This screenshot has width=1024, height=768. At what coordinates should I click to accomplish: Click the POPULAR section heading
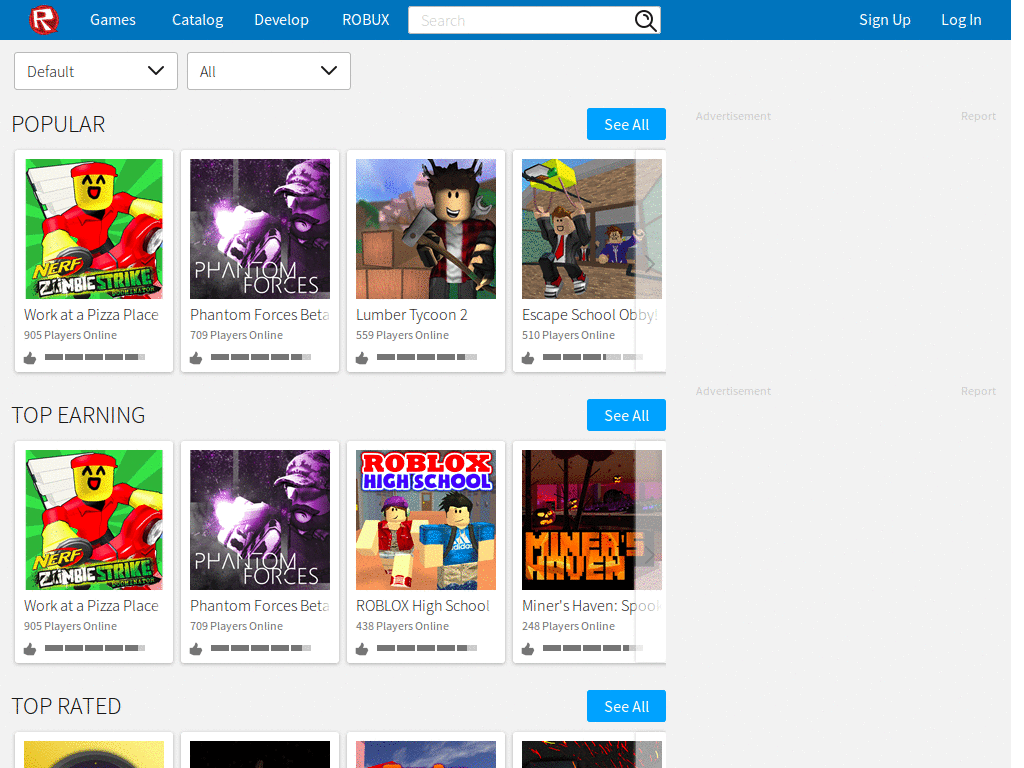coord(58,124)
